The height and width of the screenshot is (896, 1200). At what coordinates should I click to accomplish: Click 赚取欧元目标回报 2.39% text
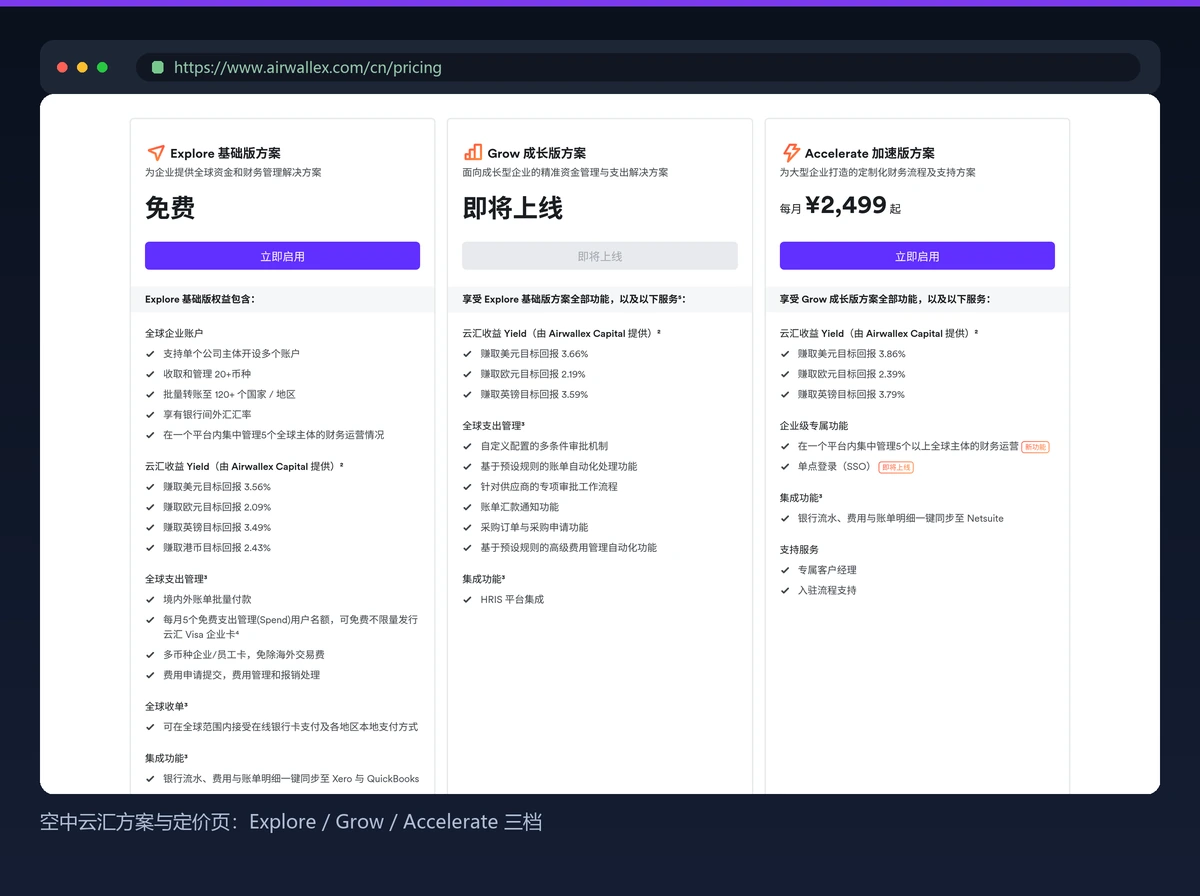(x=852, y=374)
